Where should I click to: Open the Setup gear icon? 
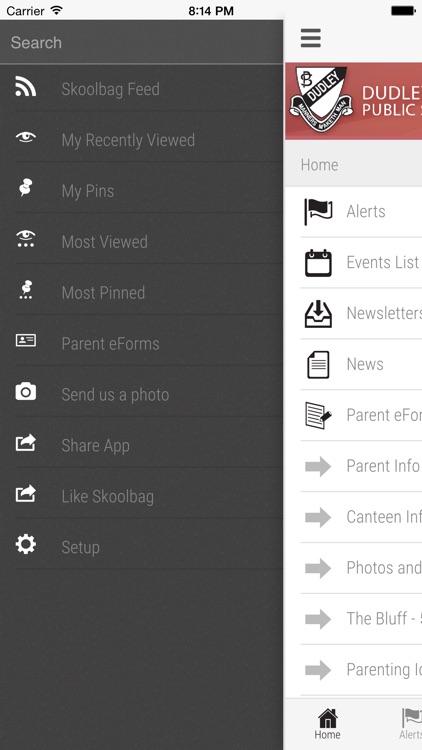point(25,544)
